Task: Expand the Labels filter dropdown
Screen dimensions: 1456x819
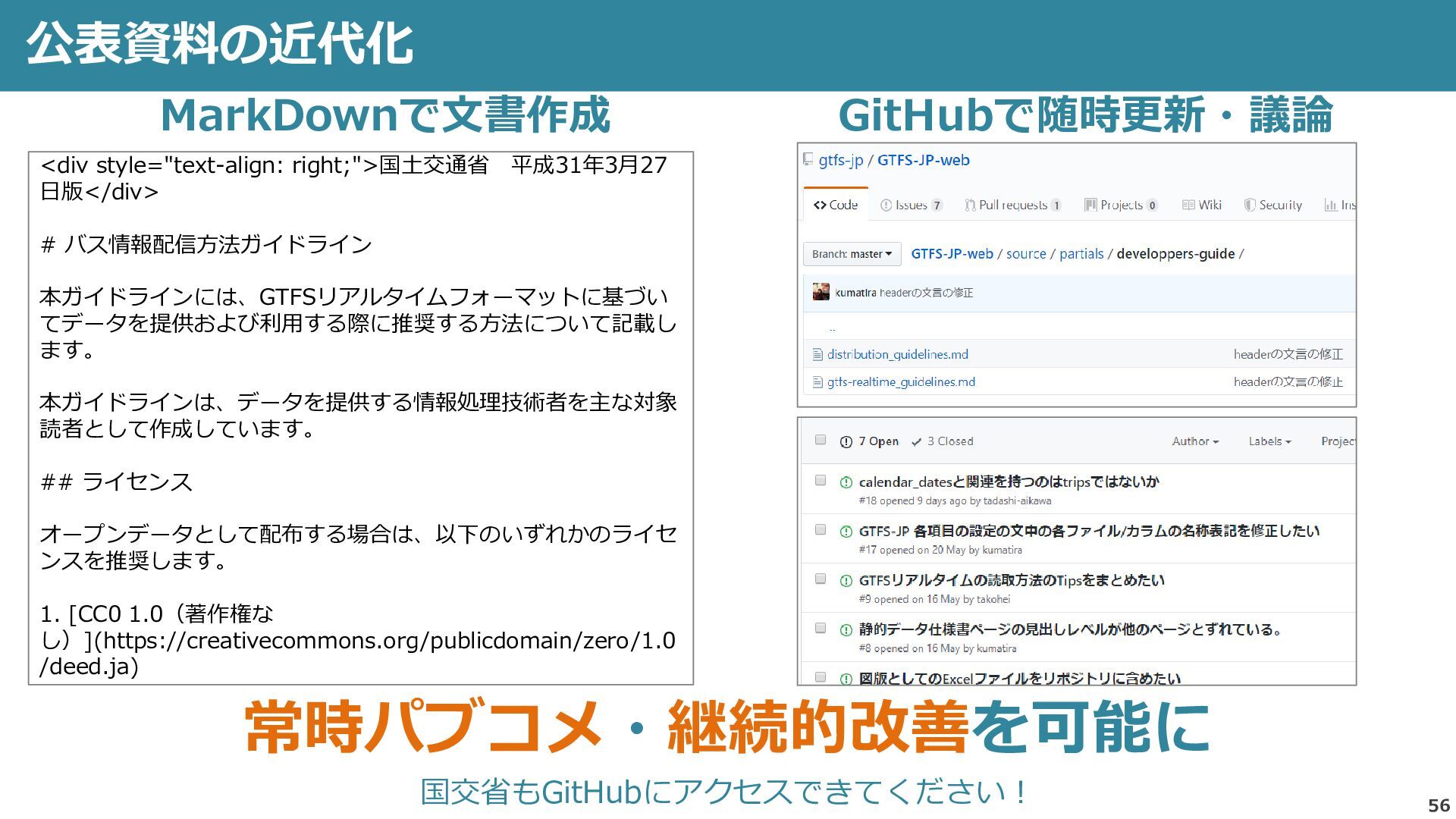Action: click(1269, 441)
